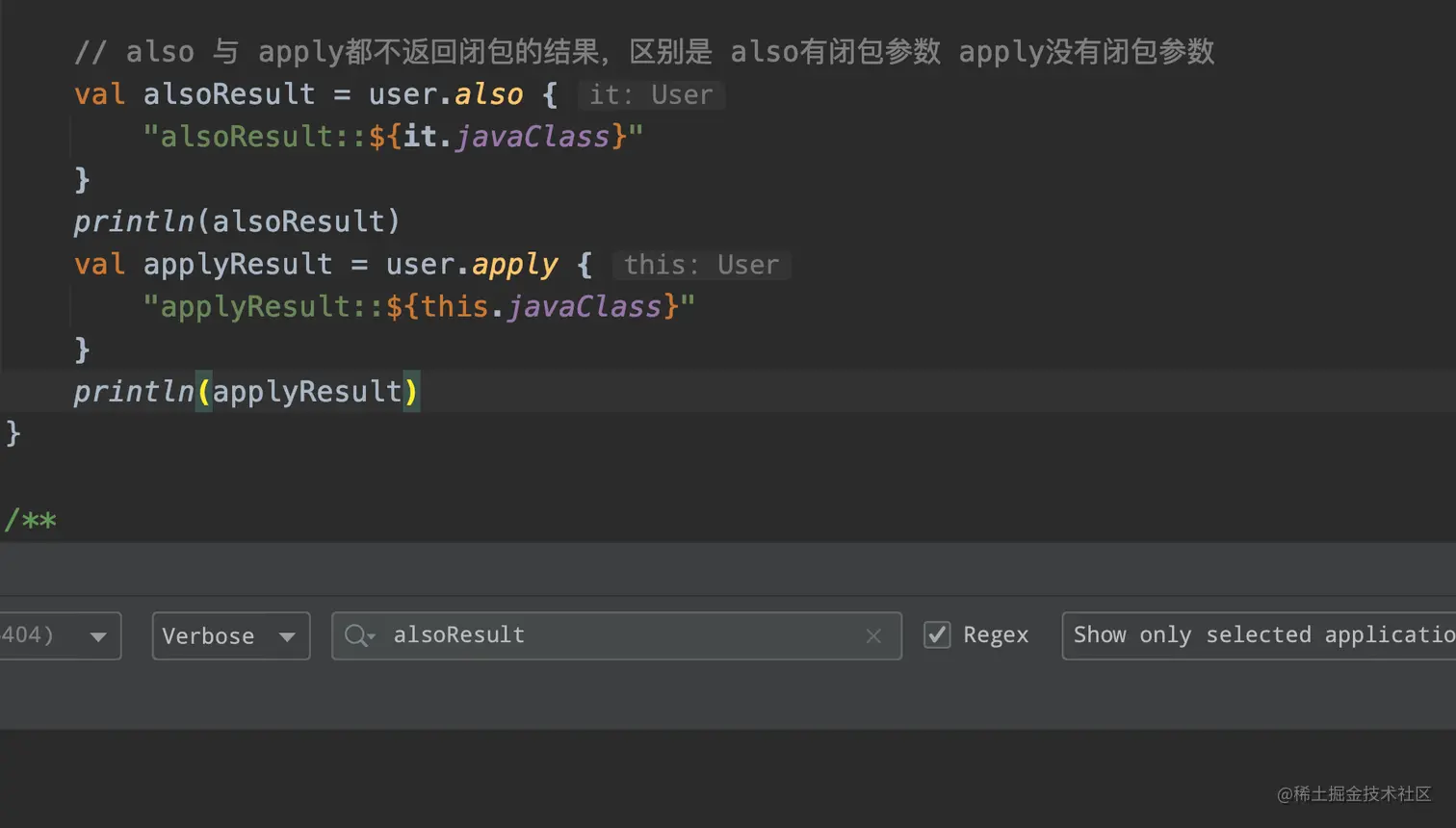Click the "applyResult::${this.javaClass}" string
The width and height of the screenshot is (1456, 828).
[419, 306]
